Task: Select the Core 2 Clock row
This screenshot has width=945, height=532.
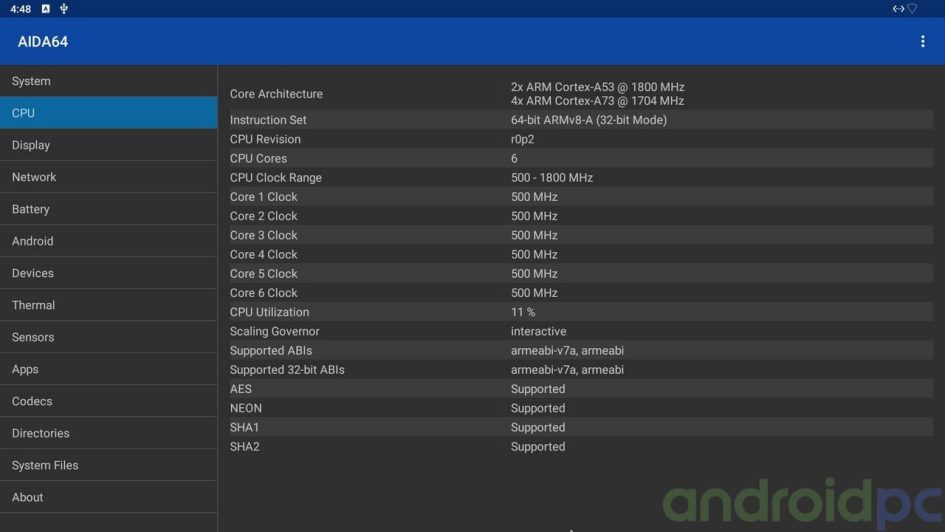Action: [581, 216]
